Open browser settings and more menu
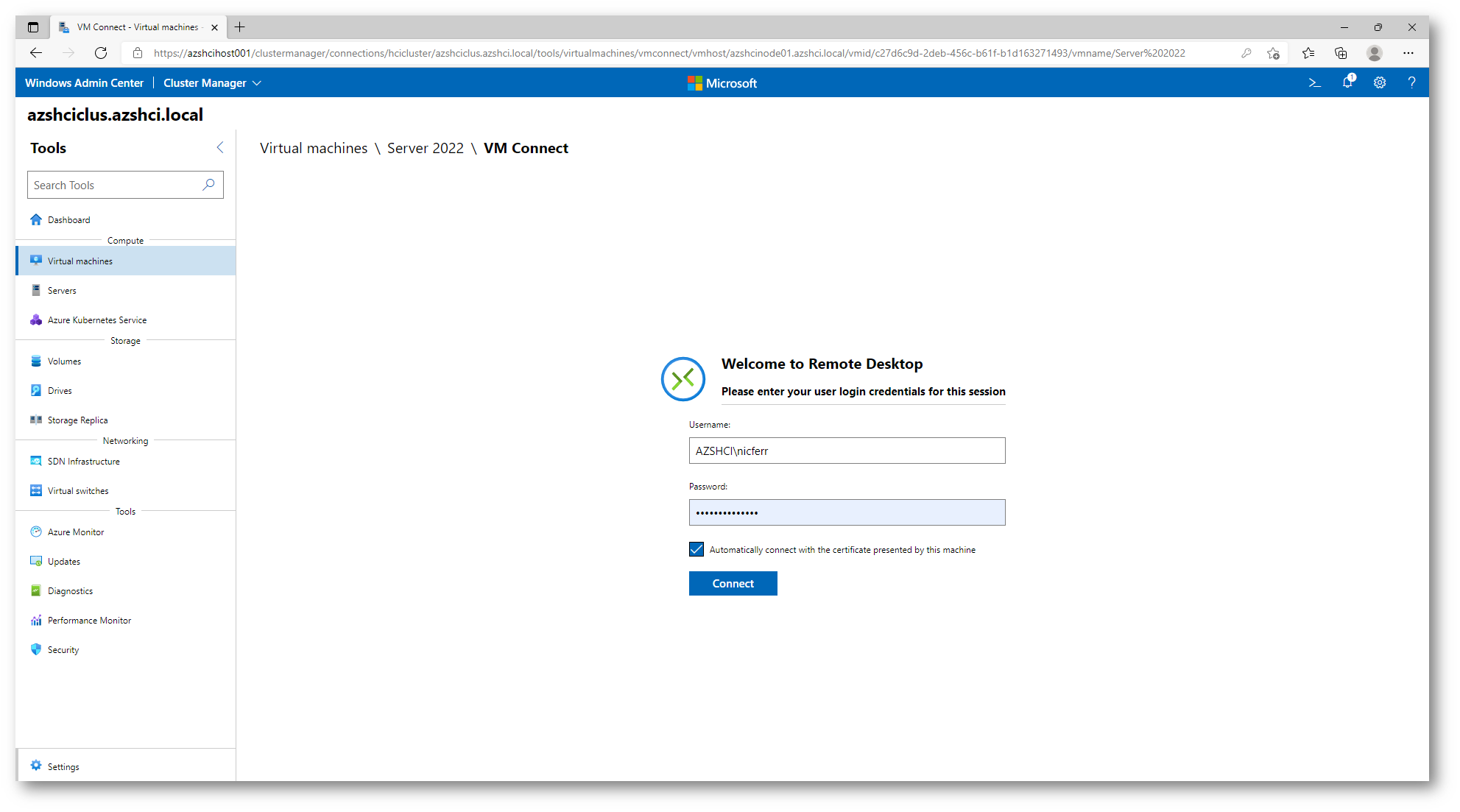Image resolution: width=1460 pixels, height=812 pixels. [x=1408, y=53]
